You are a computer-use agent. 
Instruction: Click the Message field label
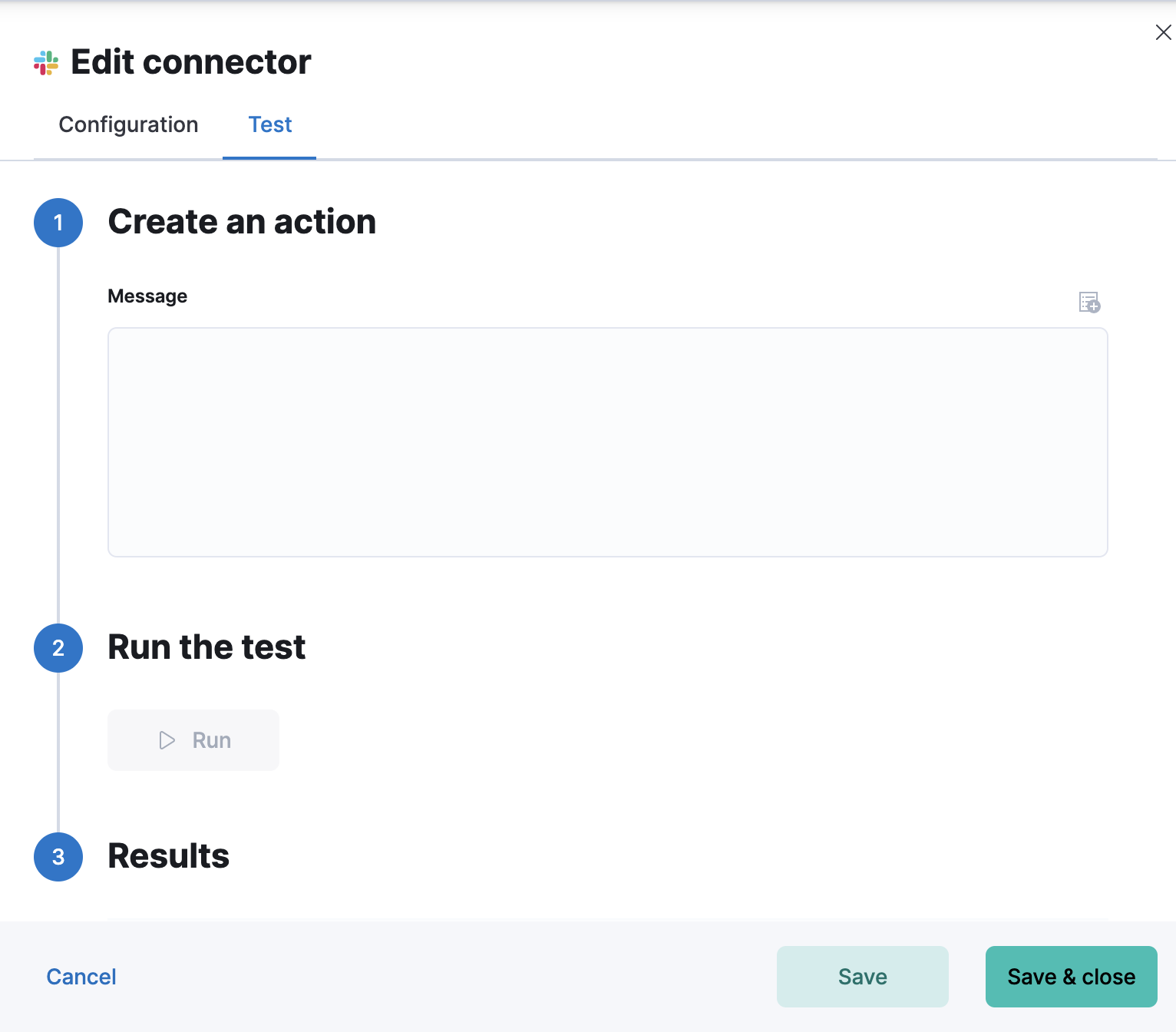click(147, 296)
